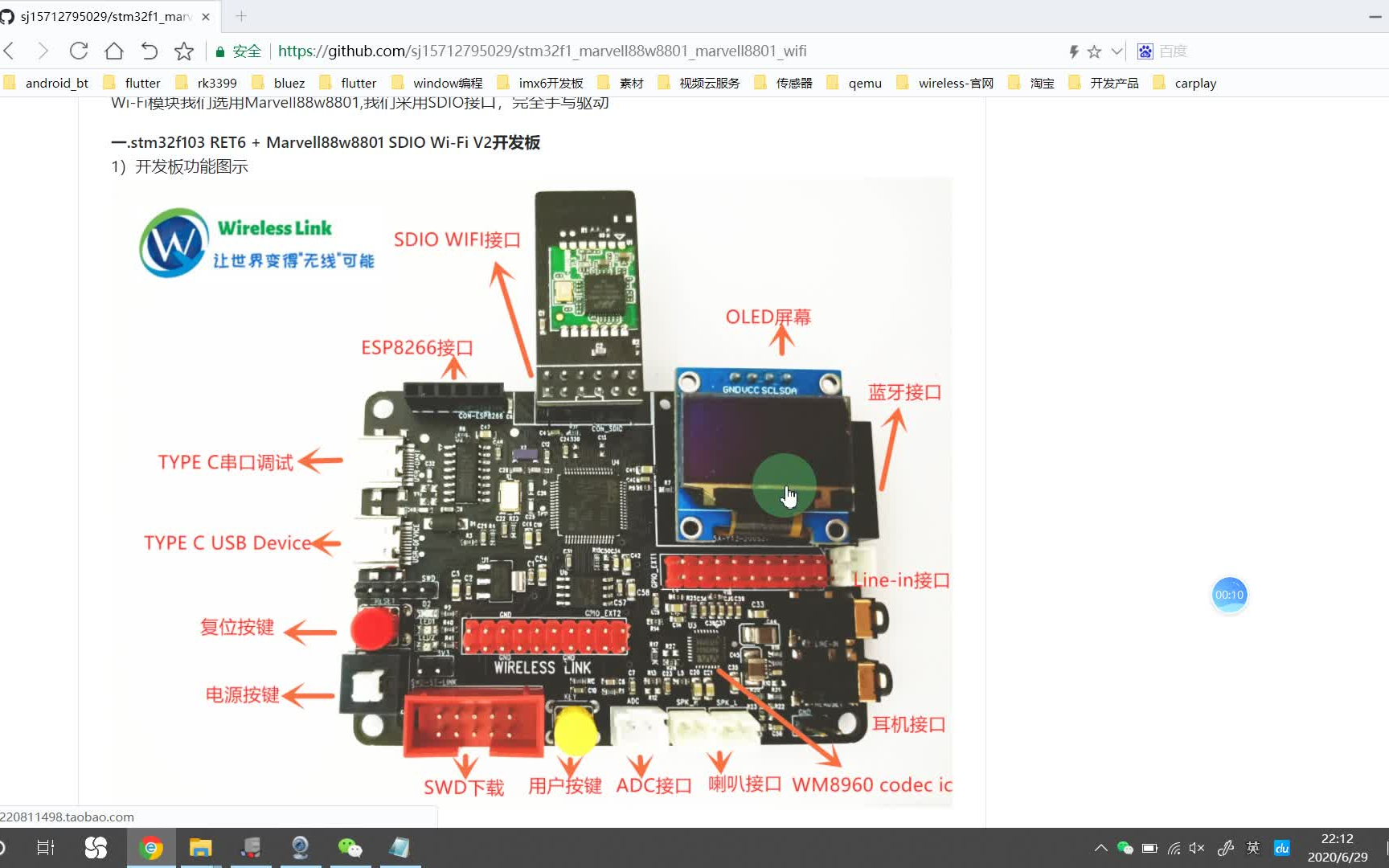Screen dimensions: 1389x868
Task: Click the Baidu search engine paw icon
Action: pos(1145,51)
